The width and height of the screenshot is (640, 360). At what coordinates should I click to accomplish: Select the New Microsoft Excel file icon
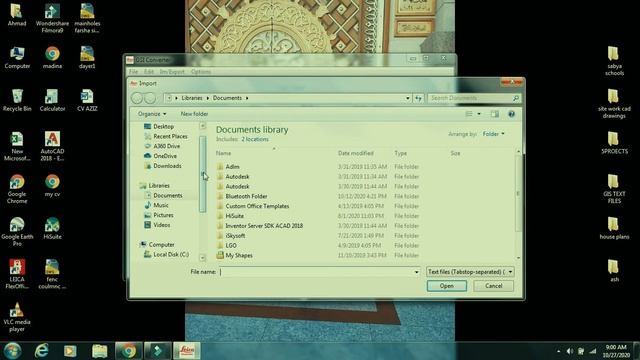17,146
